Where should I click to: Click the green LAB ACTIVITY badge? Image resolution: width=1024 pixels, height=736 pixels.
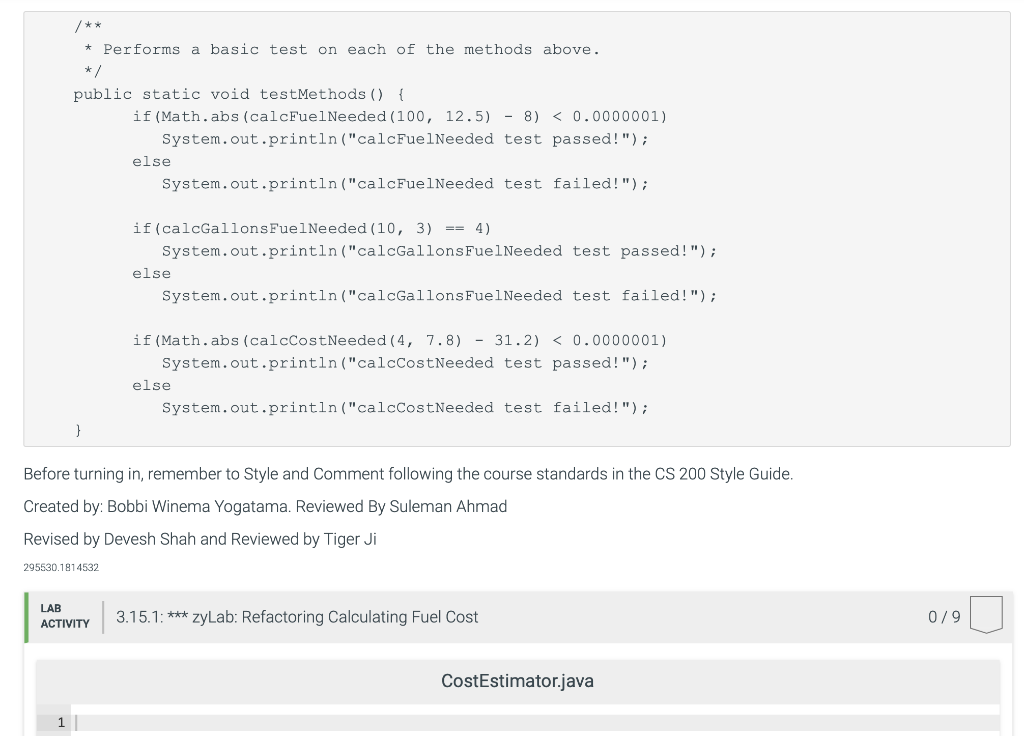tap(62, 616)
